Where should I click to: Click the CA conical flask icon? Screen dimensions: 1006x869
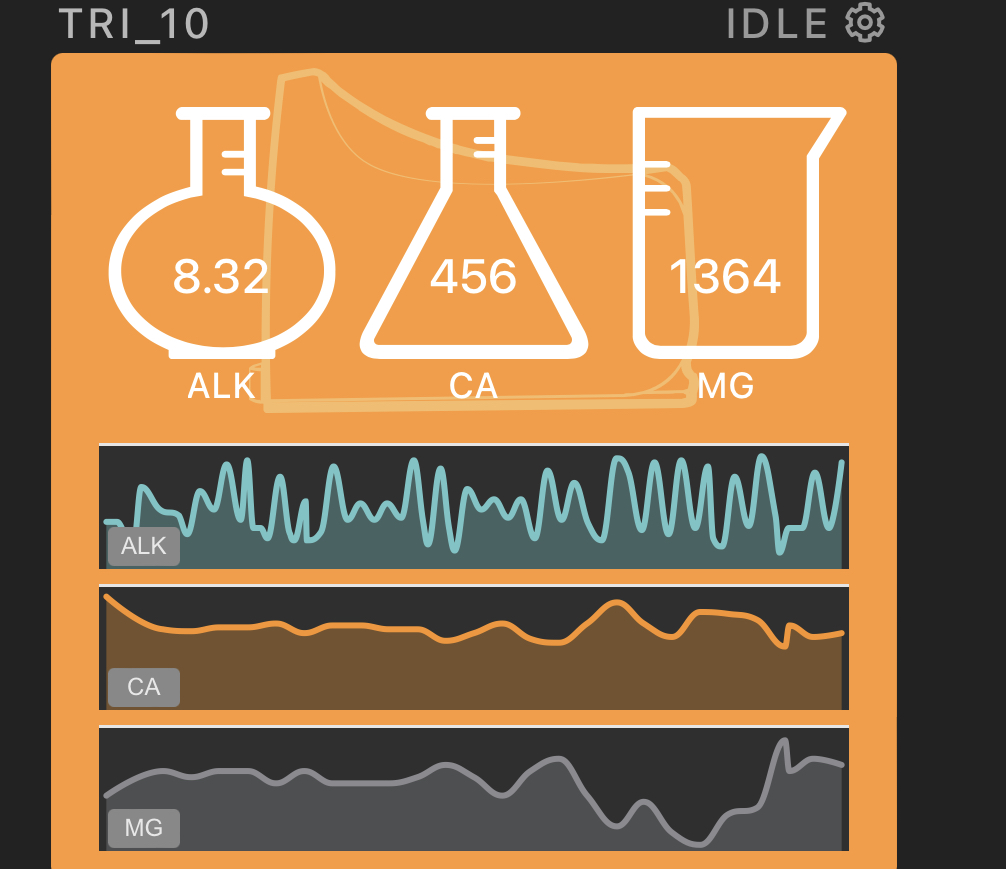(x=473, y=232)
